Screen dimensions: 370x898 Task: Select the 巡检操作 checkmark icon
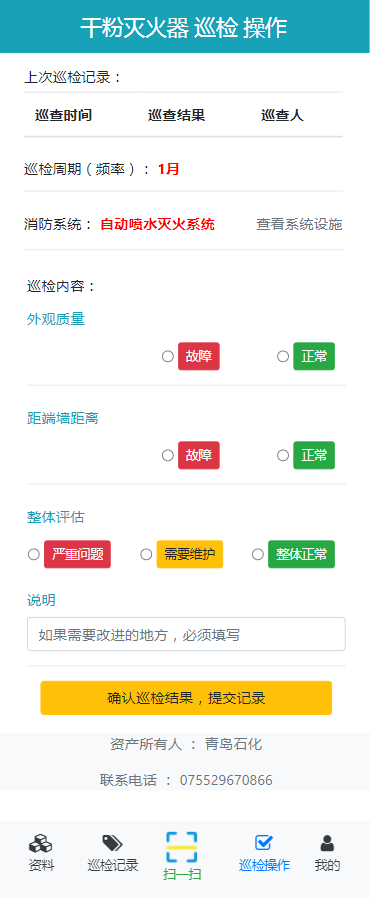tap(263, 842)
